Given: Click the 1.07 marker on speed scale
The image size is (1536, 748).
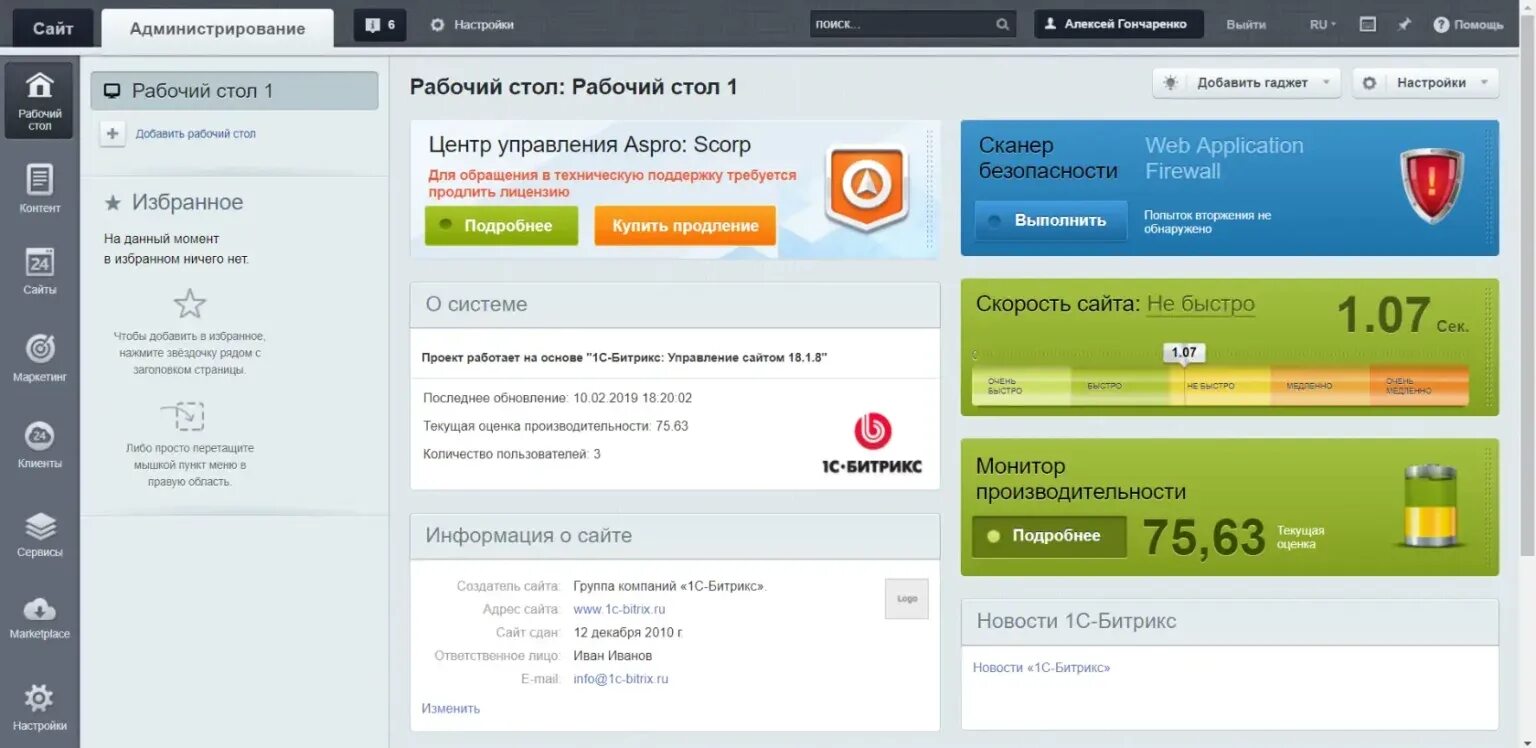Looking at the screenshot, I should click(x=1184, y=352).
